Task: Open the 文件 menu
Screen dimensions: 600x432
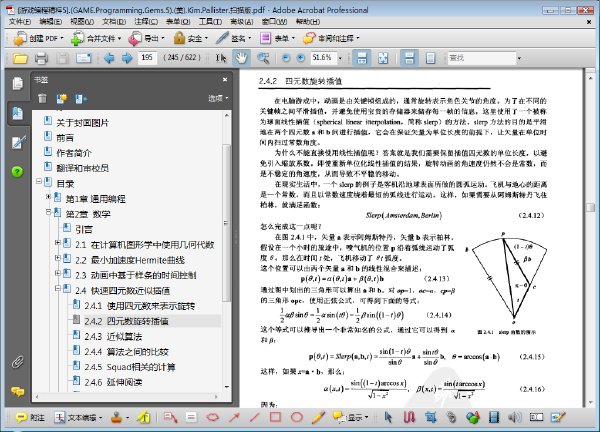Action: pos(20,21)
